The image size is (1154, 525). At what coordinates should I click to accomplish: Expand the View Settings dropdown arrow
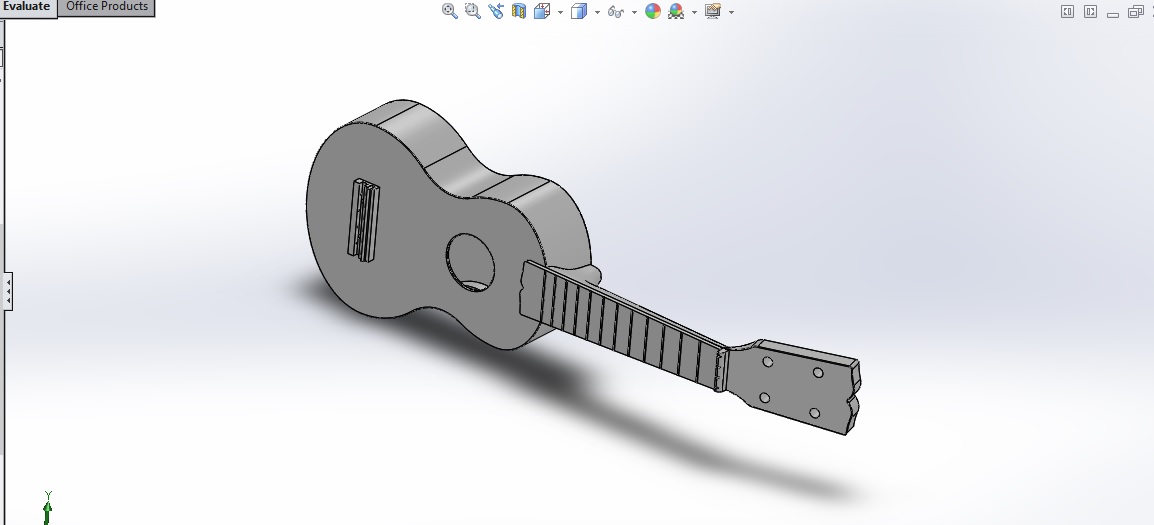coord(731,12)
